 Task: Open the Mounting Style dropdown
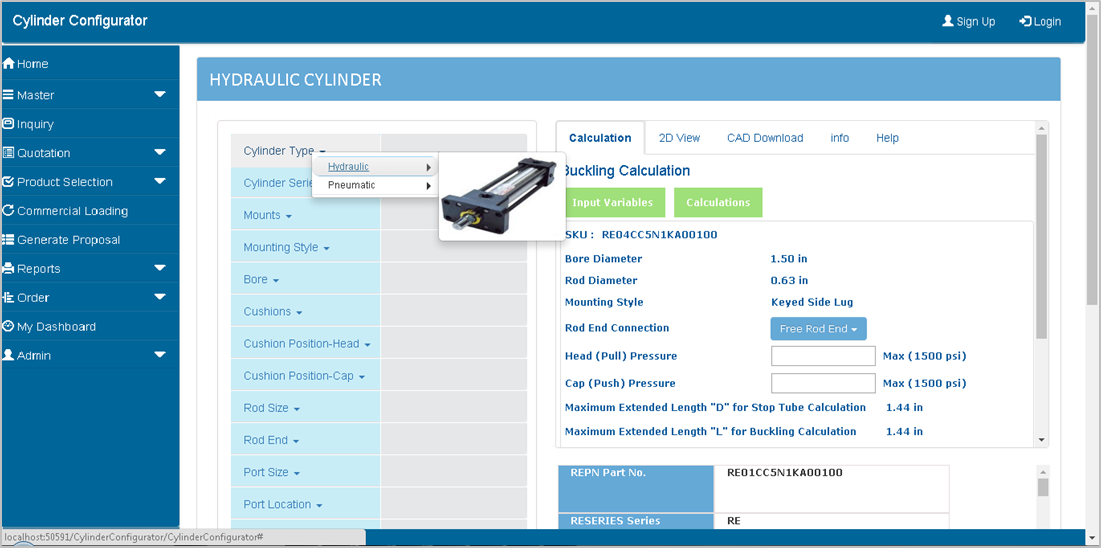point(286,247)
